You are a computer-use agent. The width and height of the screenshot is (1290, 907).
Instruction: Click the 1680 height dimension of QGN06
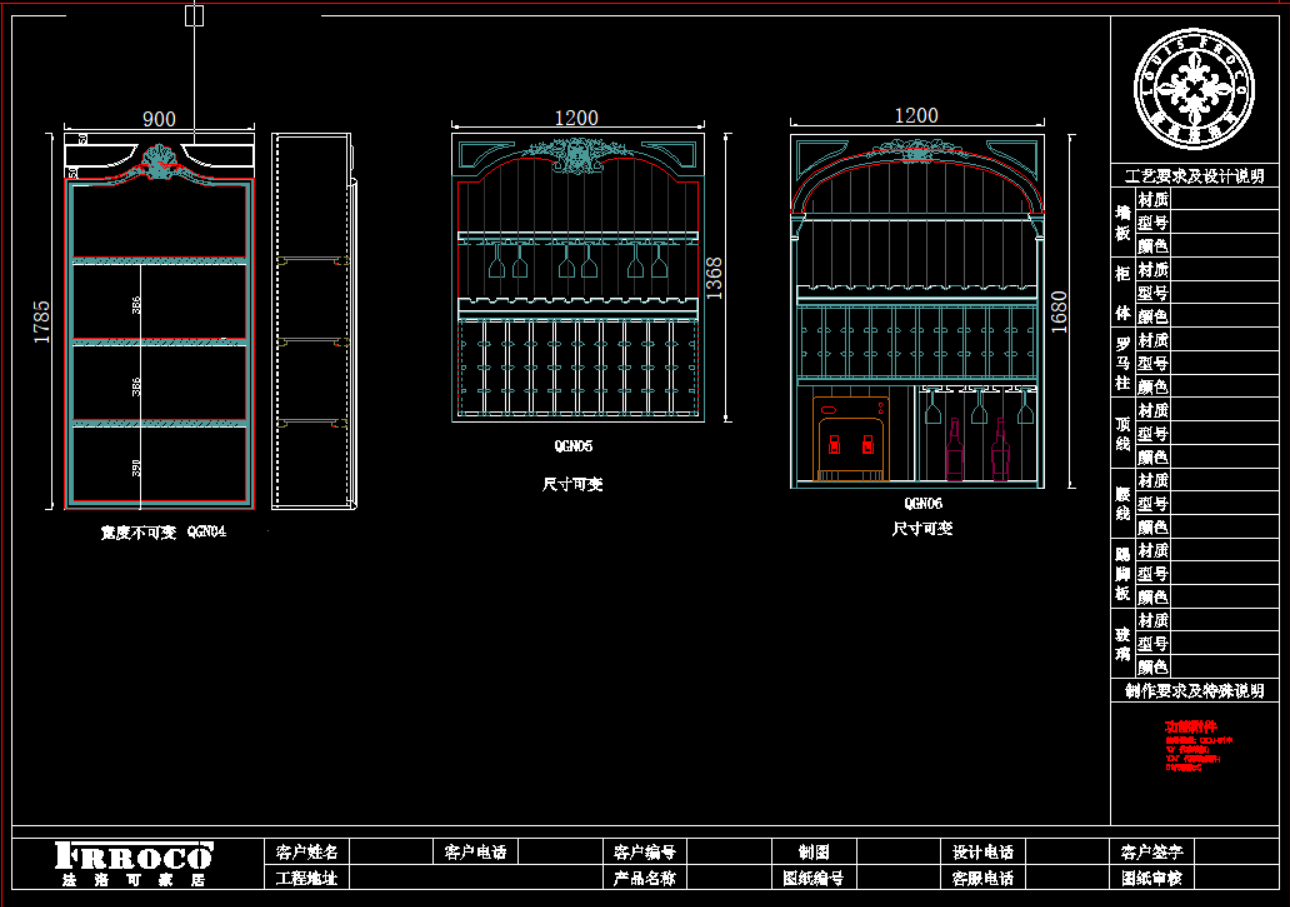click(x=1059, y=311)
